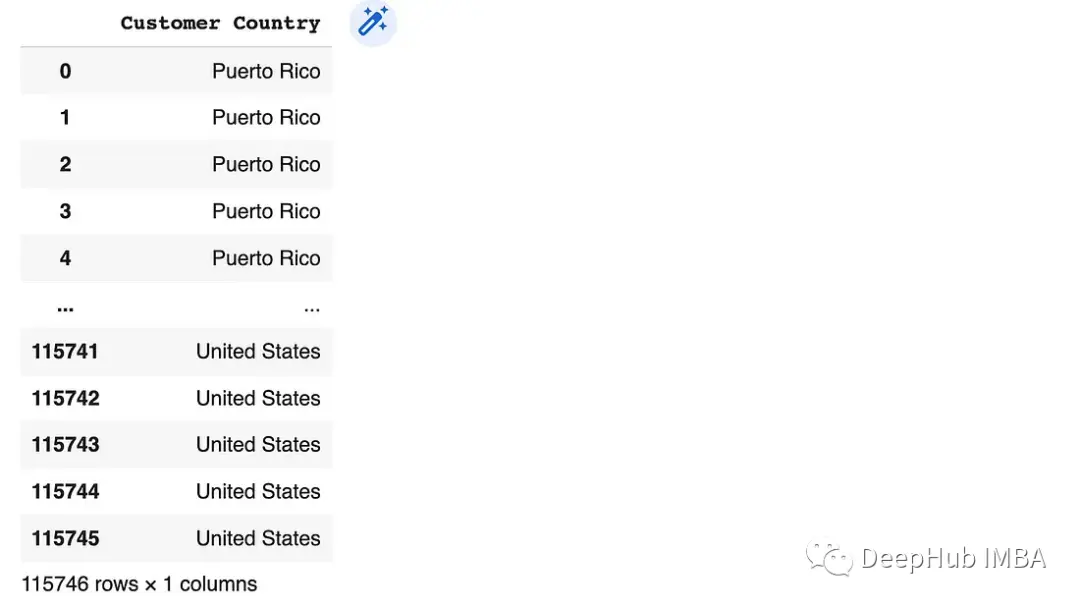Click row index 2
1080x608 pixels.
[65, 164]
